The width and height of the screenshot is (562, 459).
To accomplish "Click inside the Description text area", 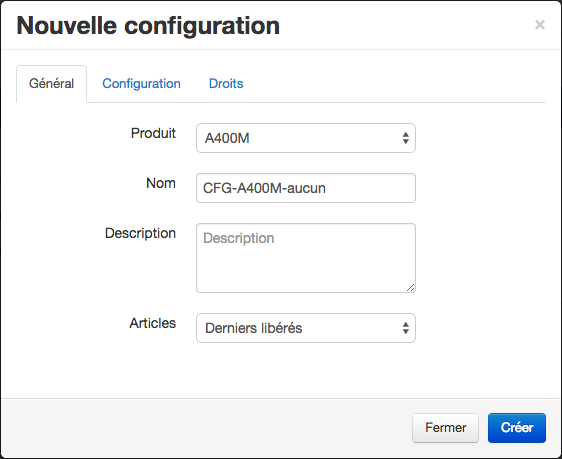I will click(306, 258).
